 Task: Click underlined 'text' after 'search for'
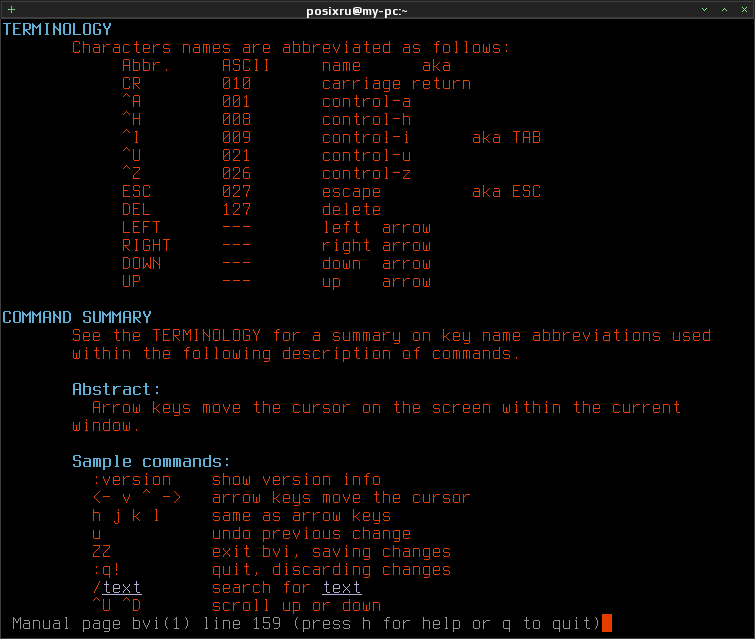click(x=341, y=587)
